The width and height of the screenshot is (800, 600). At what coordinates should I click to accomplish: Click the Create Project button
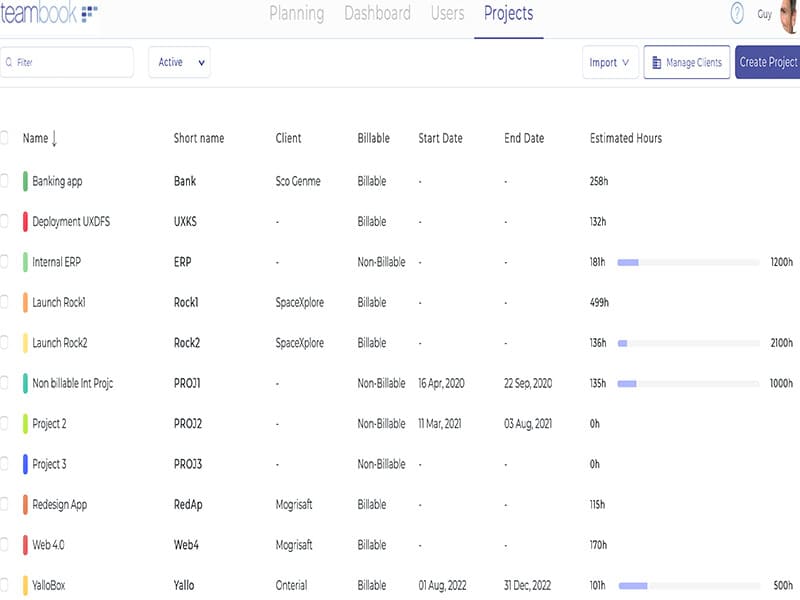[x=772, y=61]
